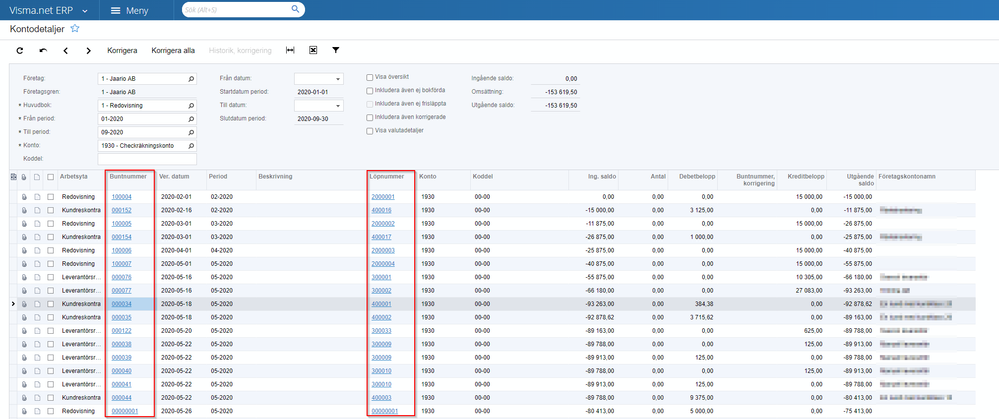Toggle the Visa valutadetaljer checkbox
The image size is (999, 419).
pos(370,130)
